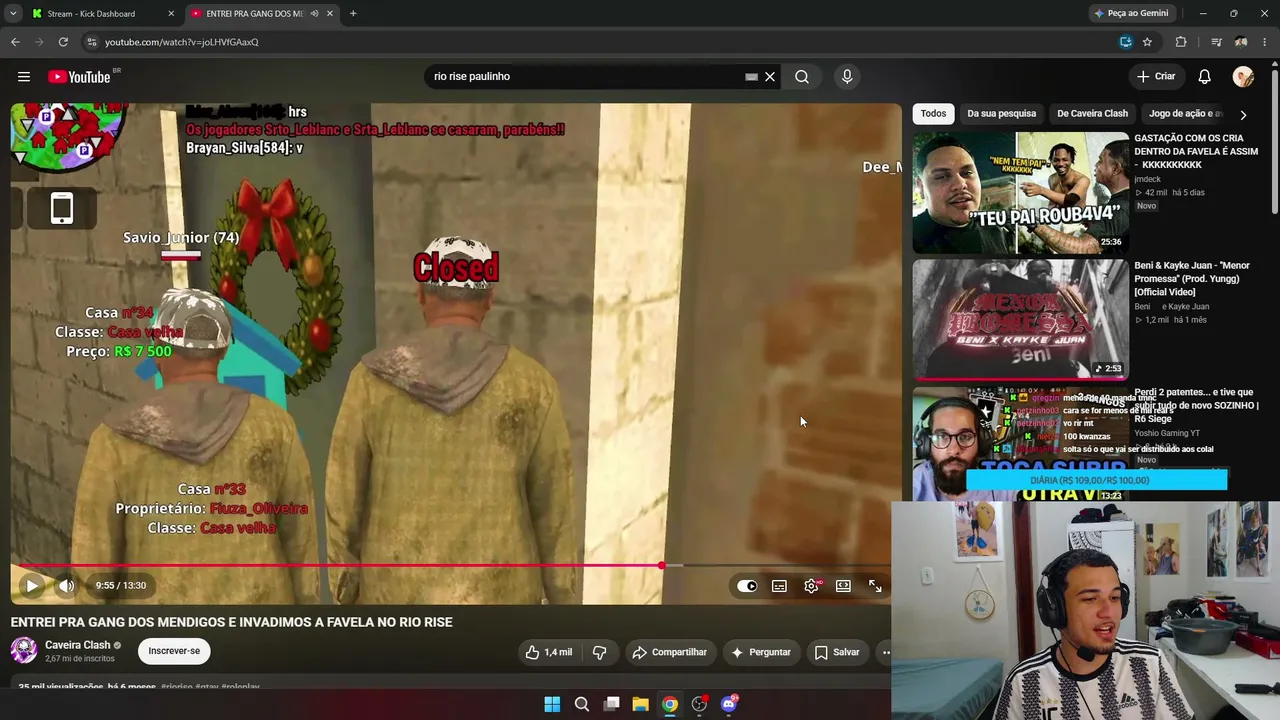Go back in browser history
This screenshot has height=720, width=1280.
pyautogui.click(x=15, y=42)
